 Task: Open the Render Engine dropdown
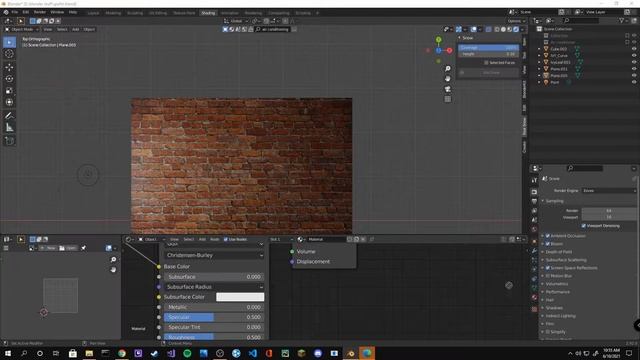609,191
